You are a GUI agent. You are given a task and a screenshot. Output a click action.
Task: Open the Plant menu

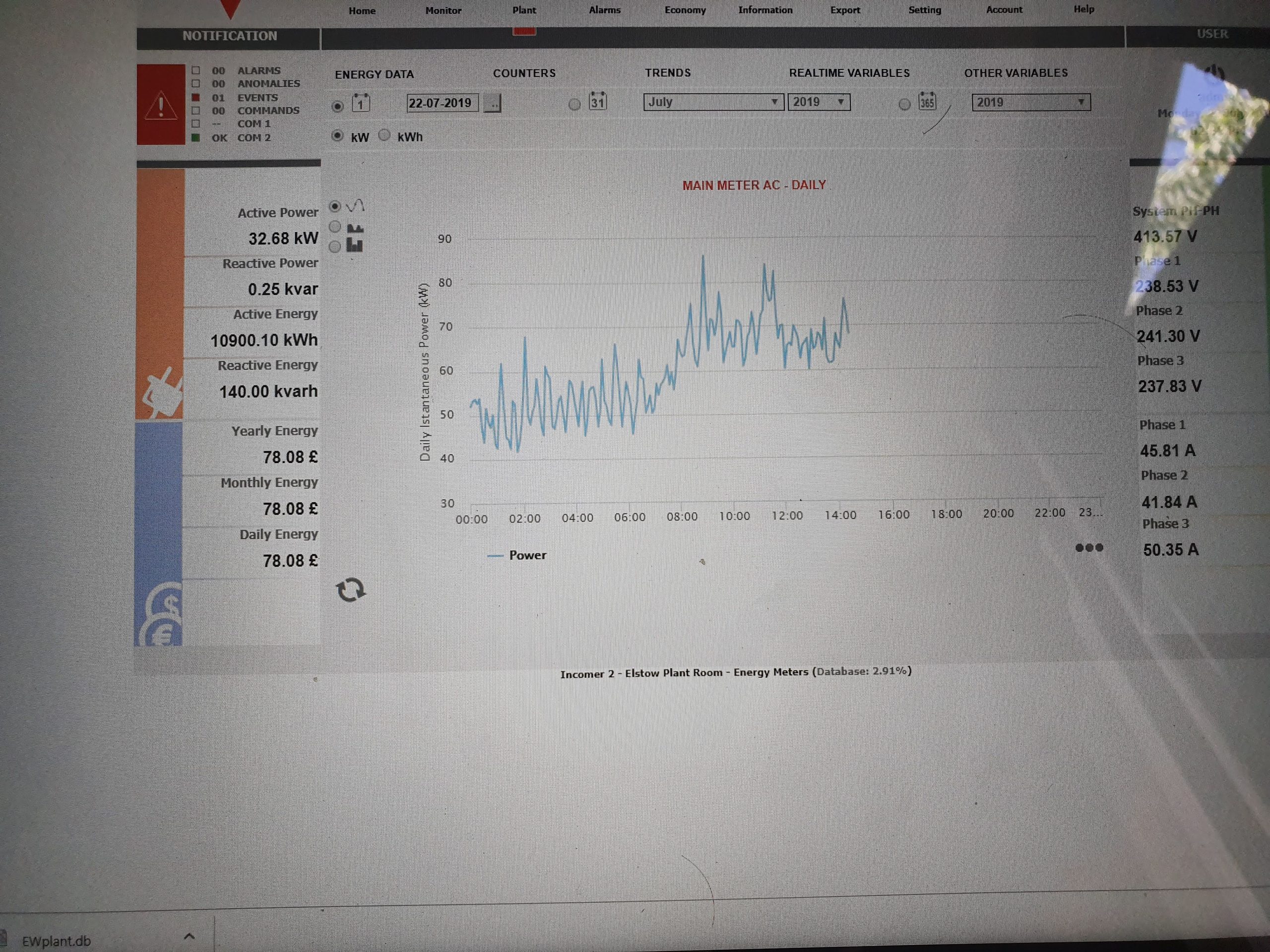pos(524,10)
